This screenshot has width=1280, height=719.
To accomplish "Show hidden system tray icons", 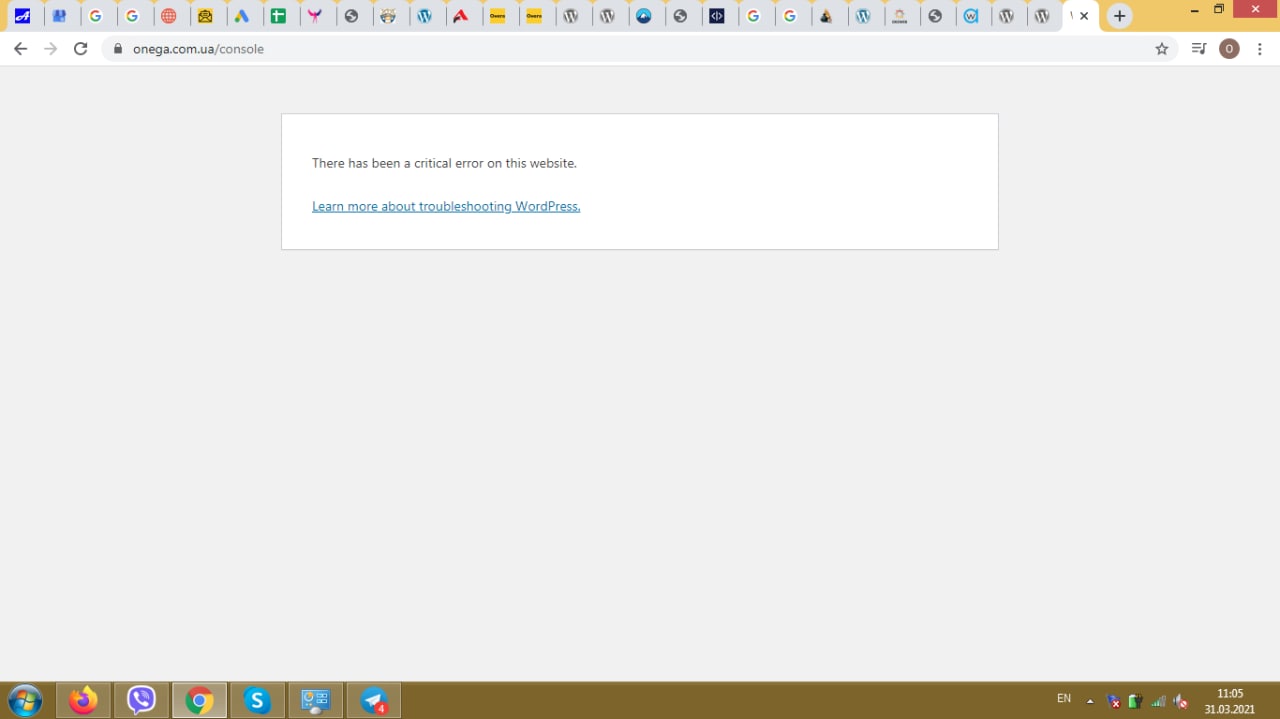I will coord(1090,701).
